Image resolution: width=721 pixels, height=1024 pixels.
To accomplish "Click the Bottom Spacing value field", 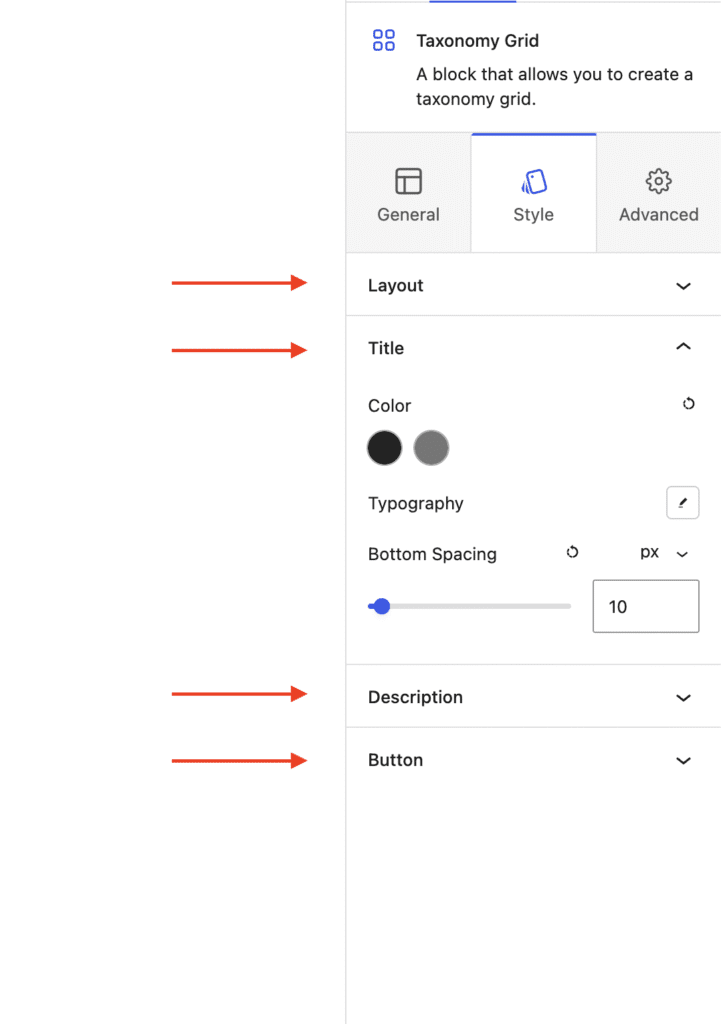I will click(646, 606).
